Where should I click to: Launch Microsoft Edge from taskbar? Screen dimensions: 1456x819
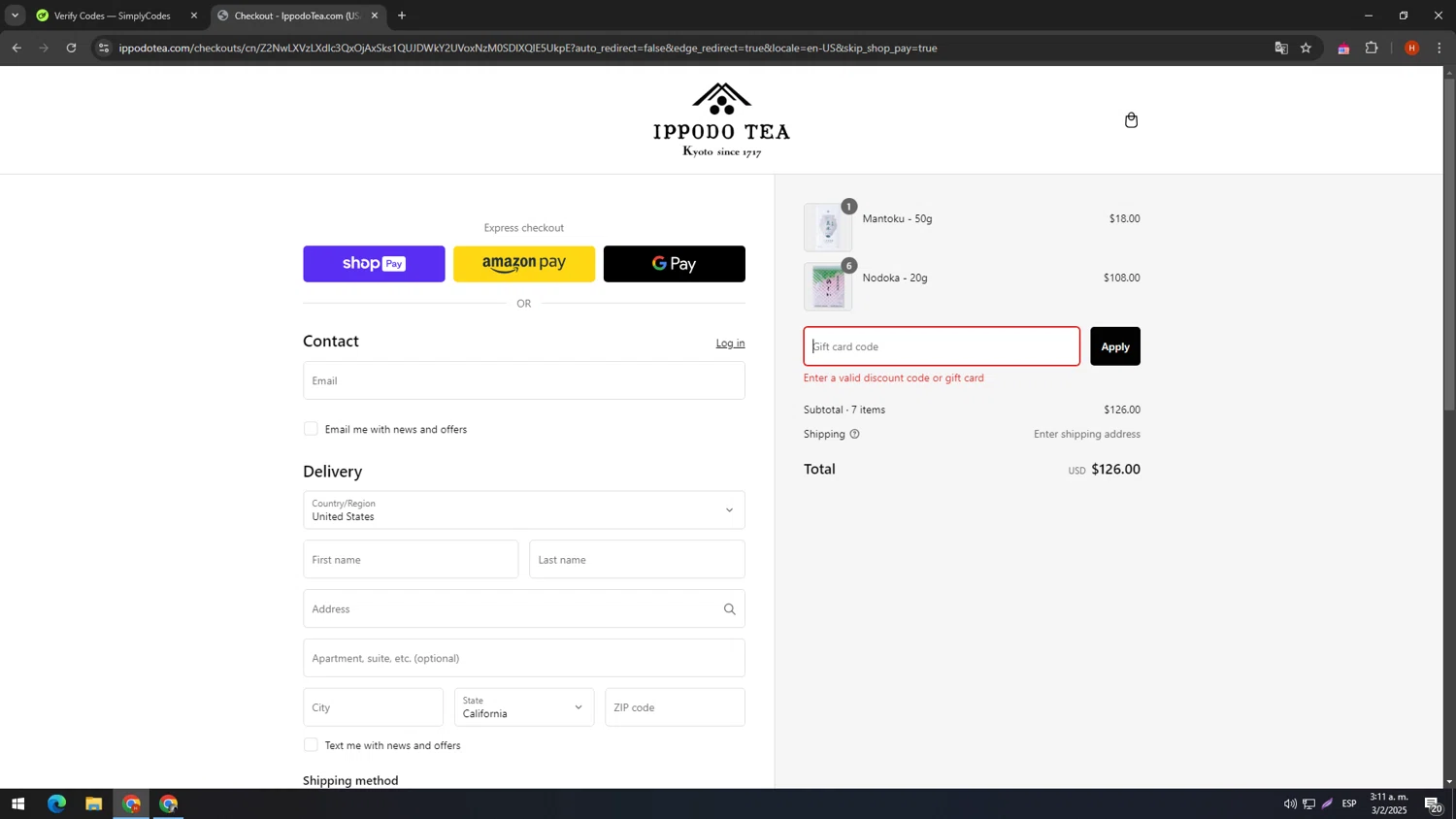click(x=56, y=803)
